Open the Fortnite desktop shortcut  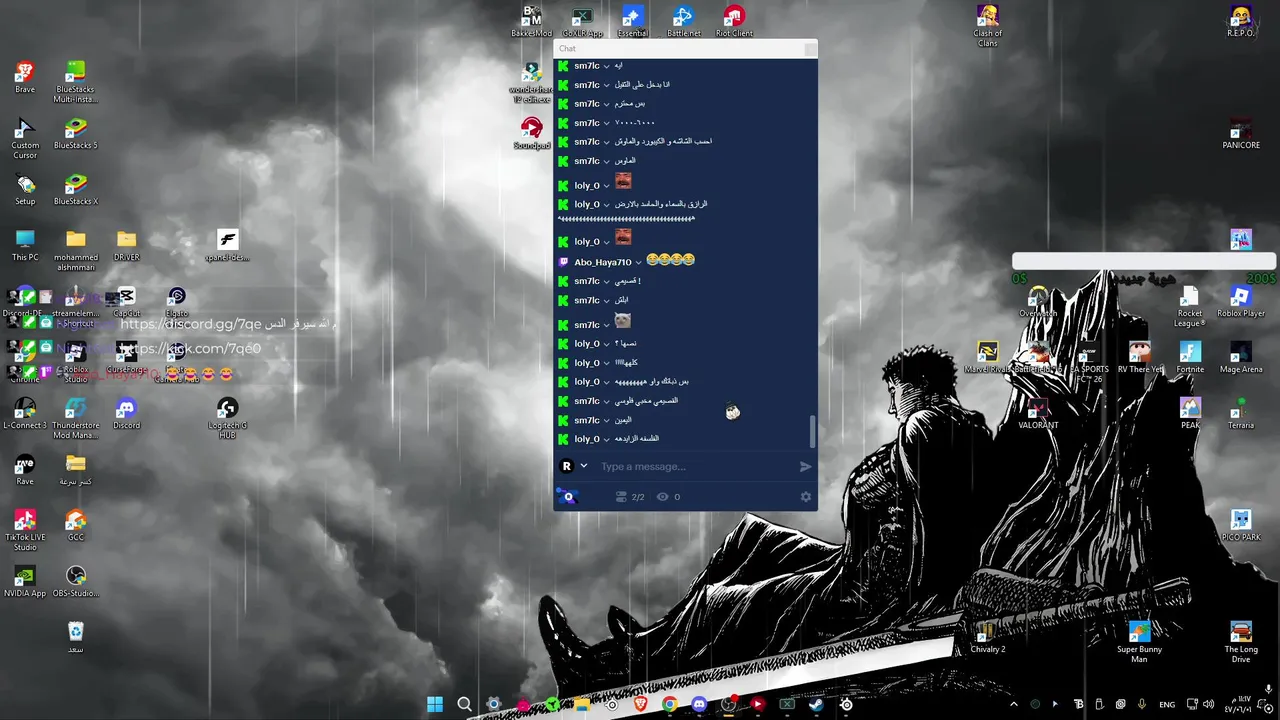click(x=1190, y=357)
